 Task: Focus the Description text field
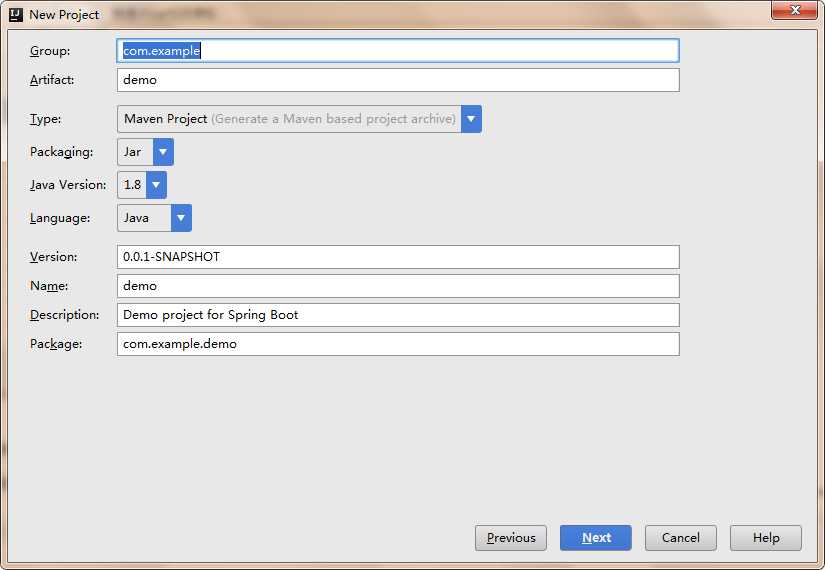coord(398,315)
